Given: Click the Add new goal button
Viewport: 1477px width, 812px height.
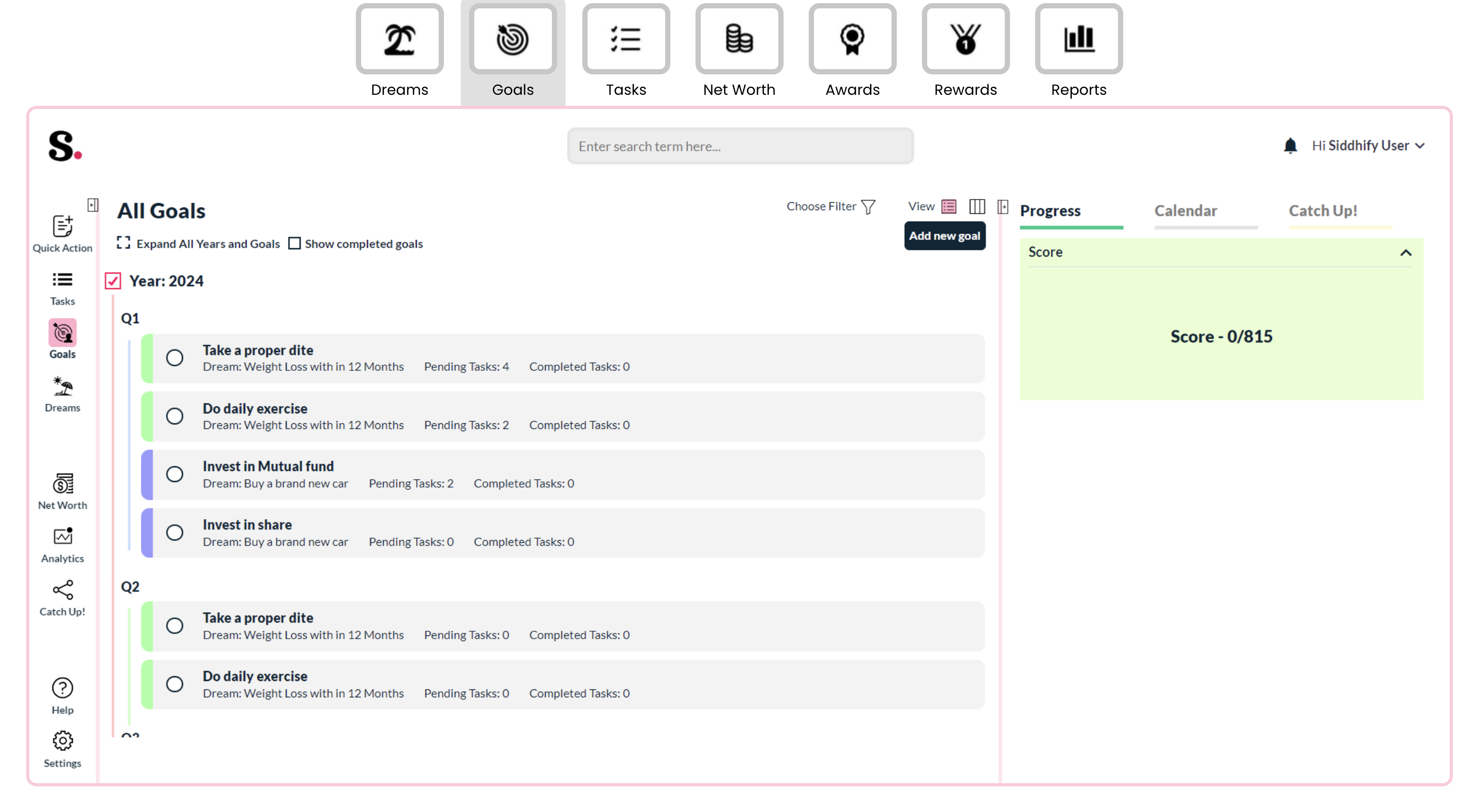Looking at the screenshot, I should pyautogui.click(x=944, y=236).
